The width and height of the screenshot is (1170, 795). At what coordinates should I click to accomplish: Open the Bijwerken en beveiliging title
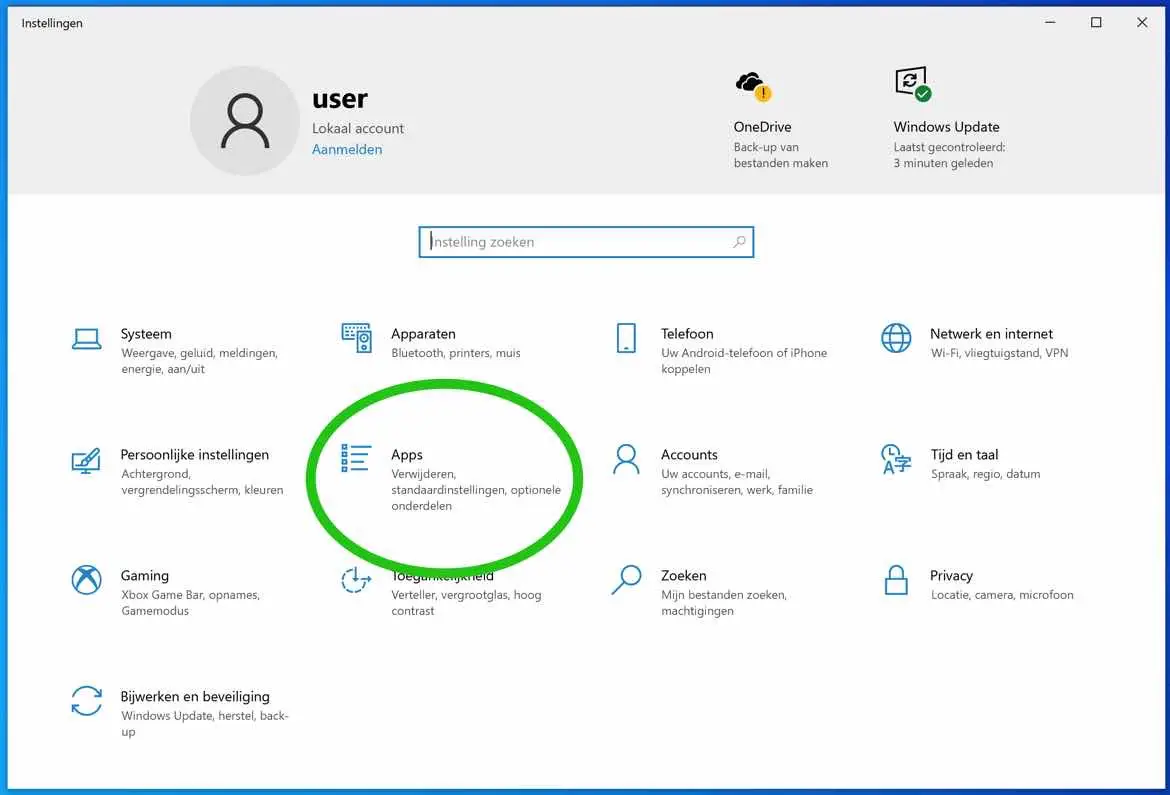coord(195,696)
